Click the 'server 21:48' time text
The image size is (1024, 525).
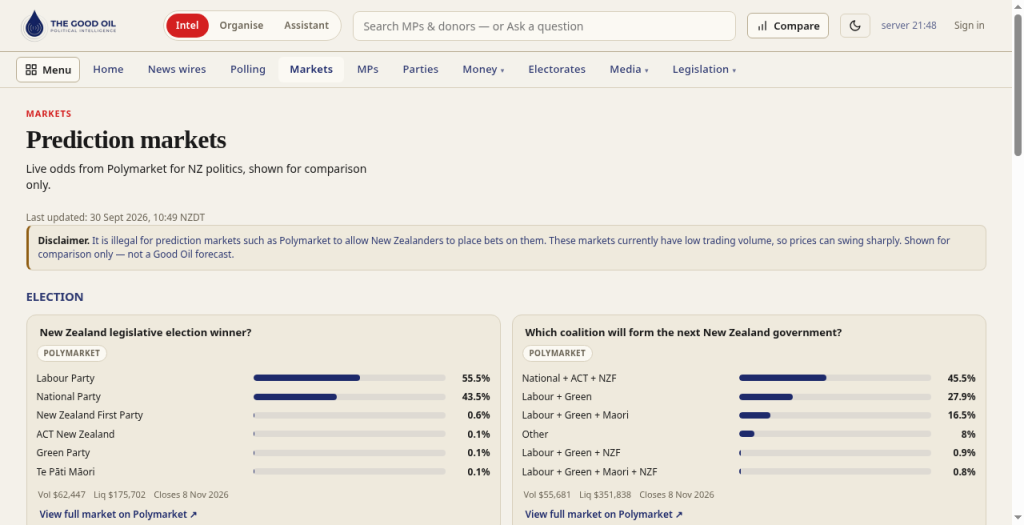(908, 25)
